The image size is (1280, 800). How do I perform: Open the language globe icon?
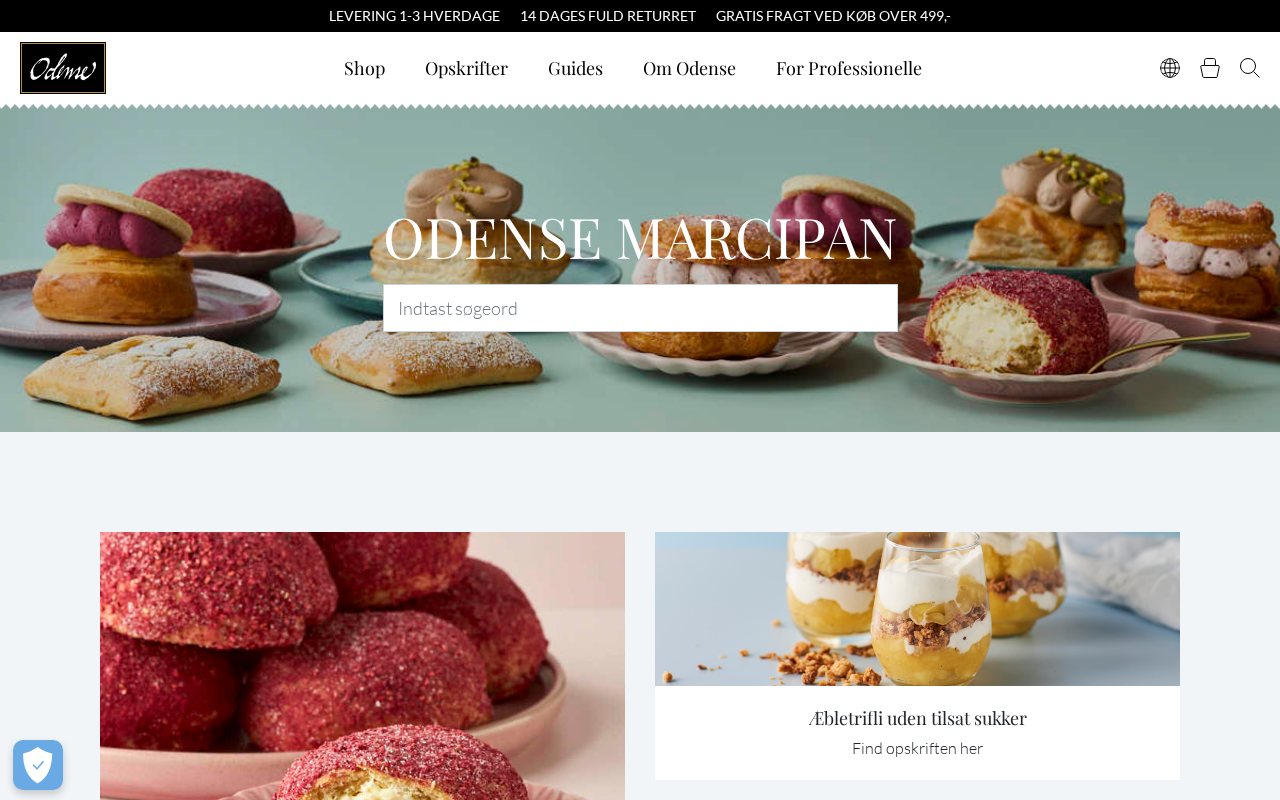1170,68
